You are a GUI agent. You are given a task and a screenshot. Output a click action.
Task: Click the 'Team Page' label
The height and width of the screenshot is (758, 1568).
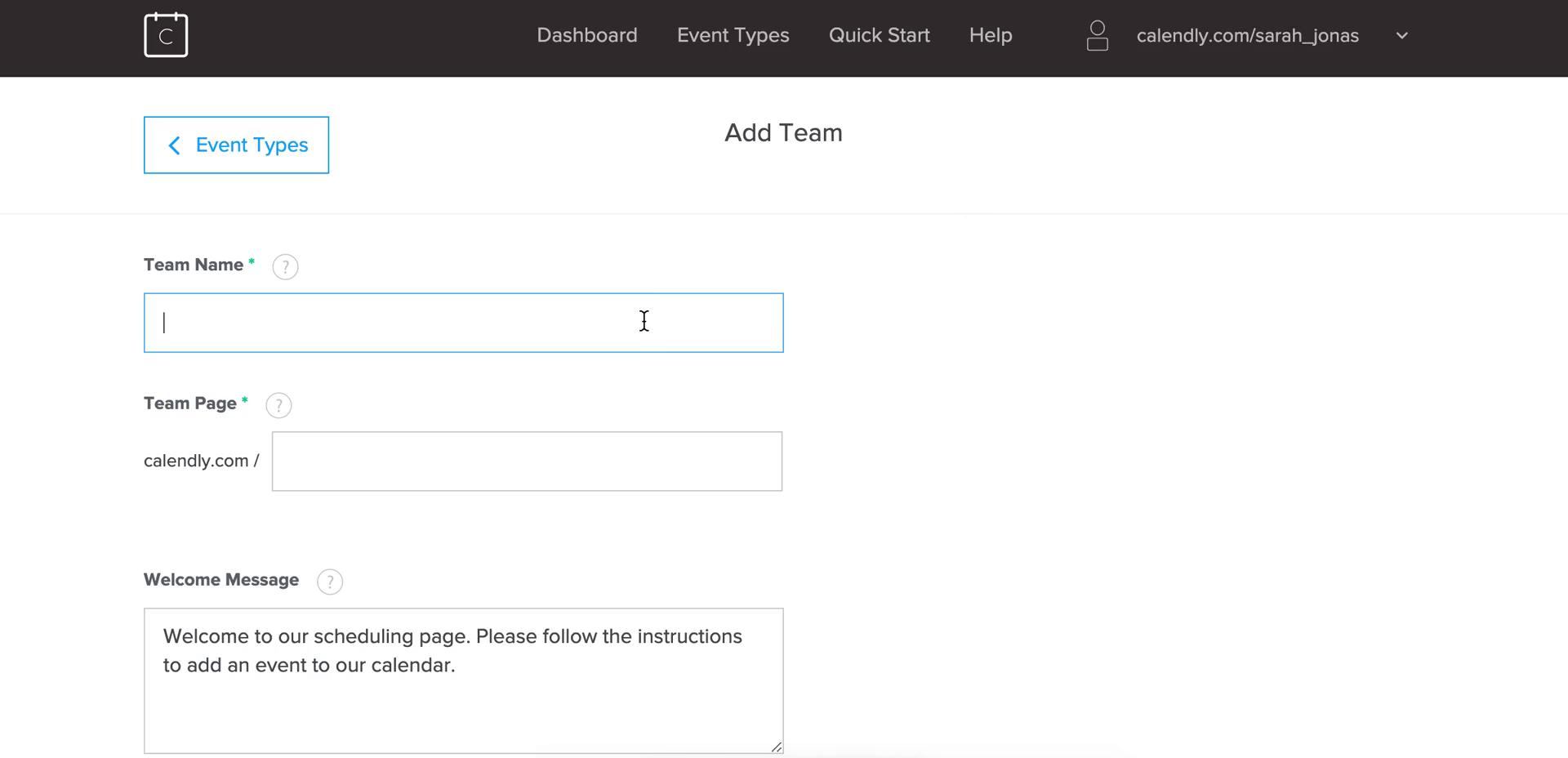click(190, 404)
